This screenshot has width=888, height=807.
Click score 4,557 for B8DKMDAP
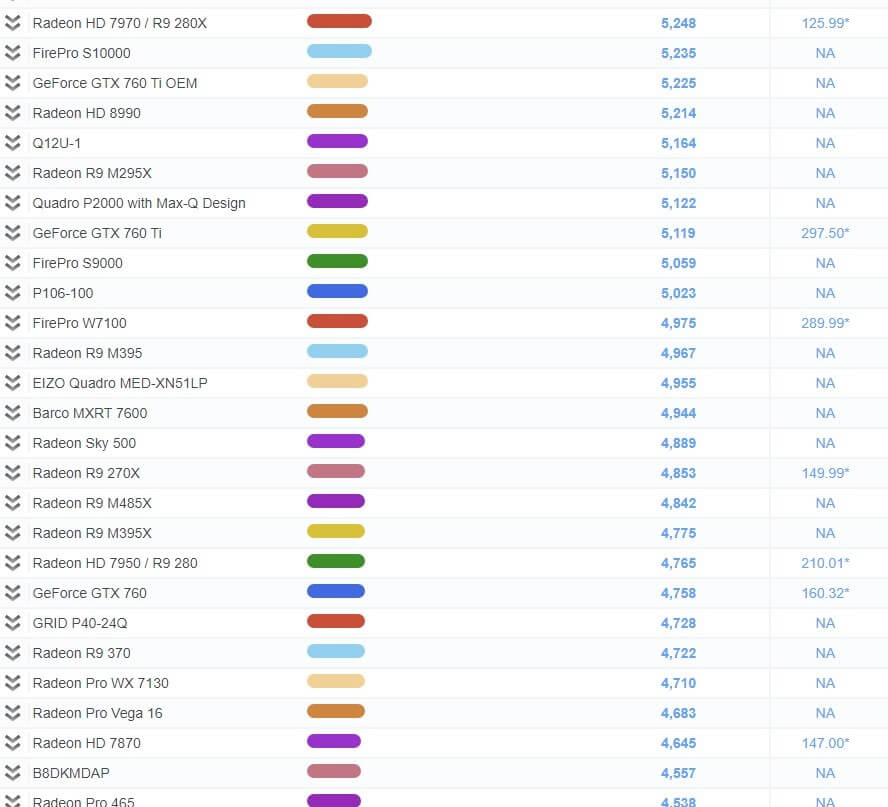click(x=678, y=774)
